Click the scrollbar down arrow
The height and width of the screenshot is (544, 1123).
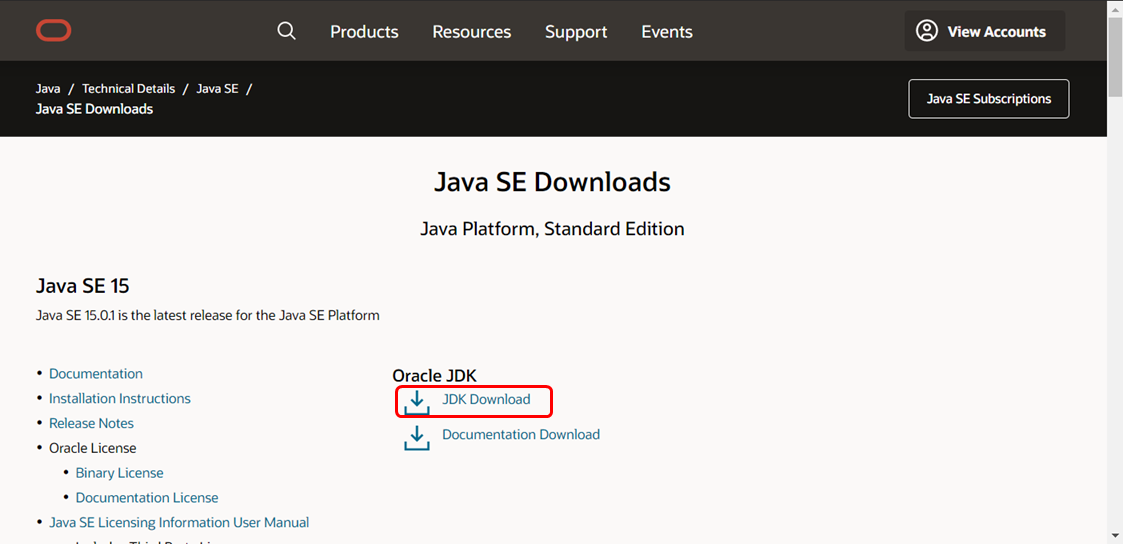pyautogui.click(x=1115, y=535)
